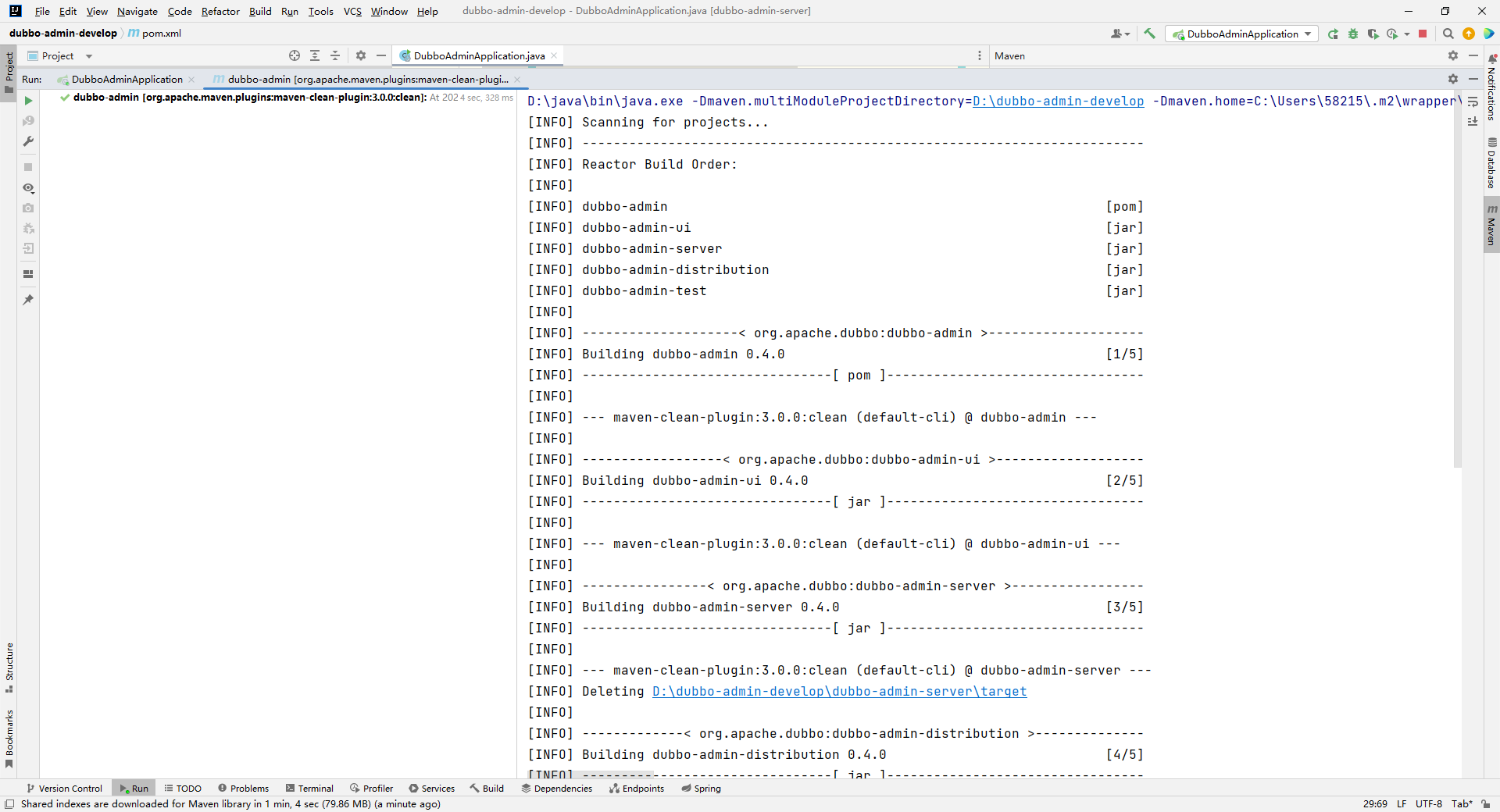Open the JetBrains toolbox colorful icon
This screenshot has height=812, width=1500.
tap(1489, 34)
